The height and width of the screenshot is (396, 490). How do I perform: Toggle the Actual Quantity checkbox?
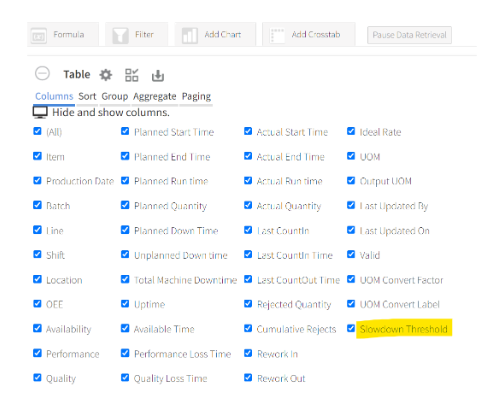coord(248,205)
